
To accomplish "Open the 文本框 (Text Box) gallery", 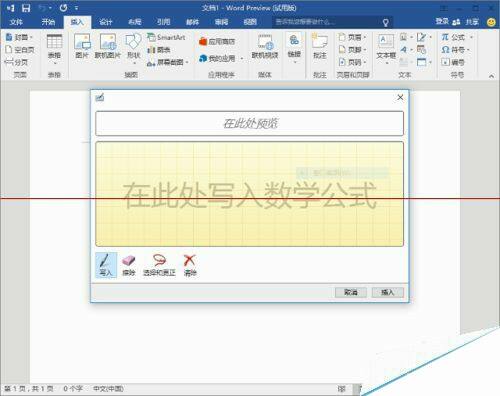I will 386,48.
